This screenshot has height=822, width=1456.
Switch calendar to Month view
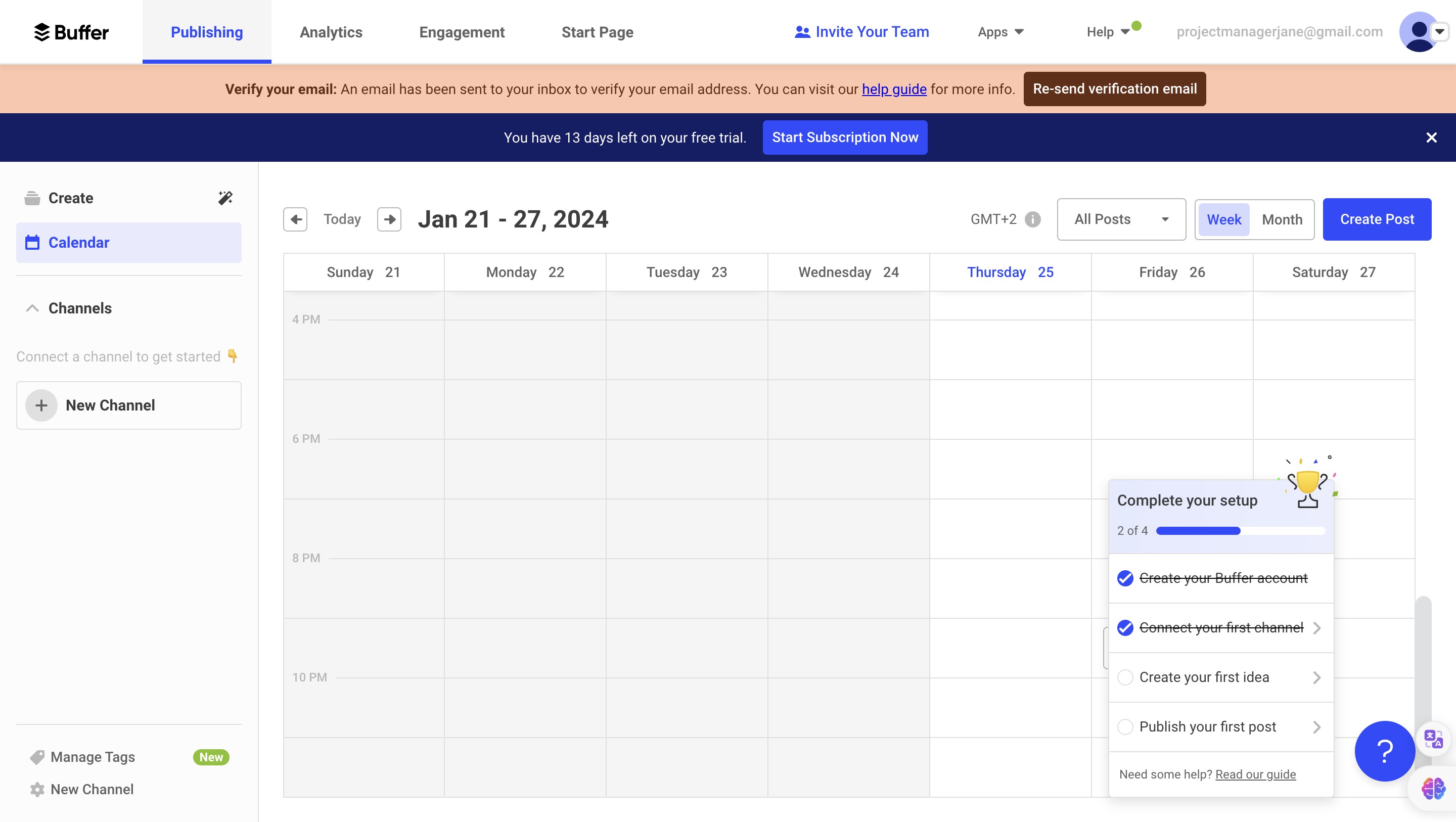[x=1282, y=219]
